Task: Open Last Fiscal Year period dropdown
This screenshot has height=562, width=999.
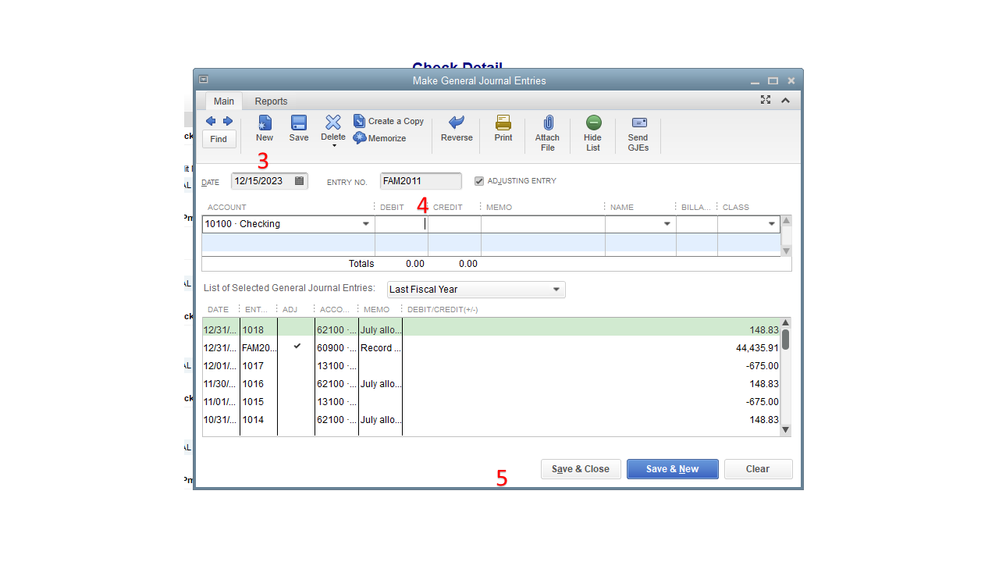Action: 476,289
